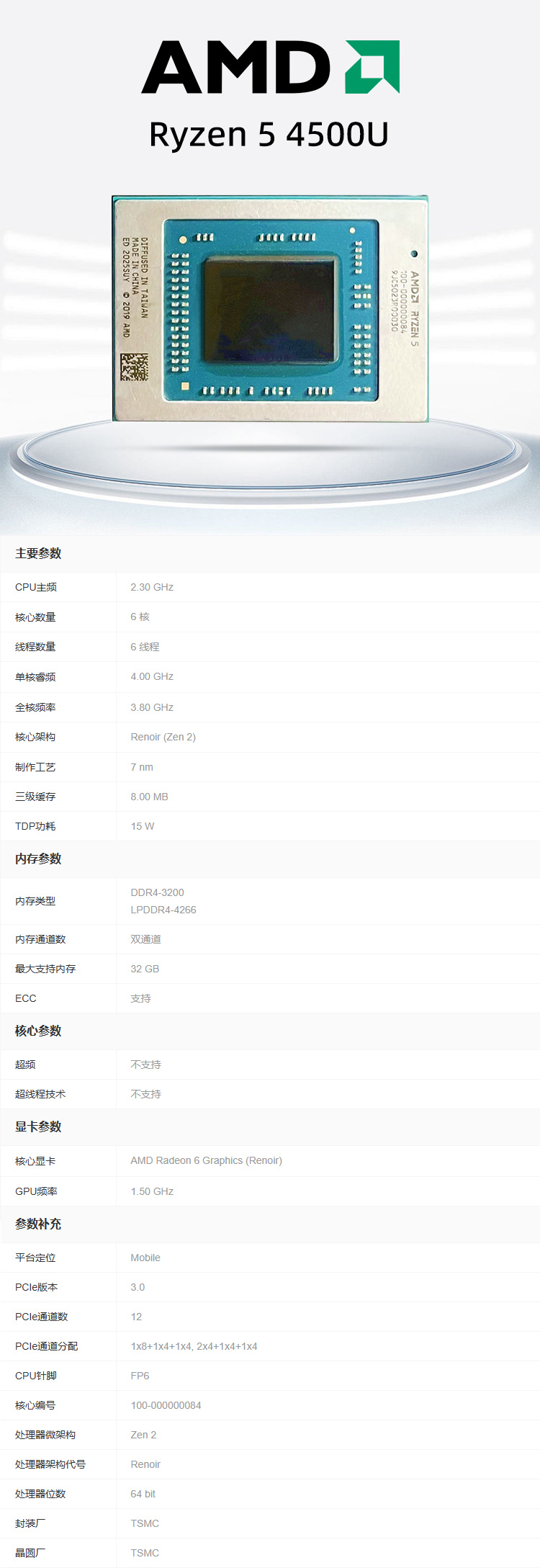Click TSMC in the 封装厂 row

click(145, 1523)
